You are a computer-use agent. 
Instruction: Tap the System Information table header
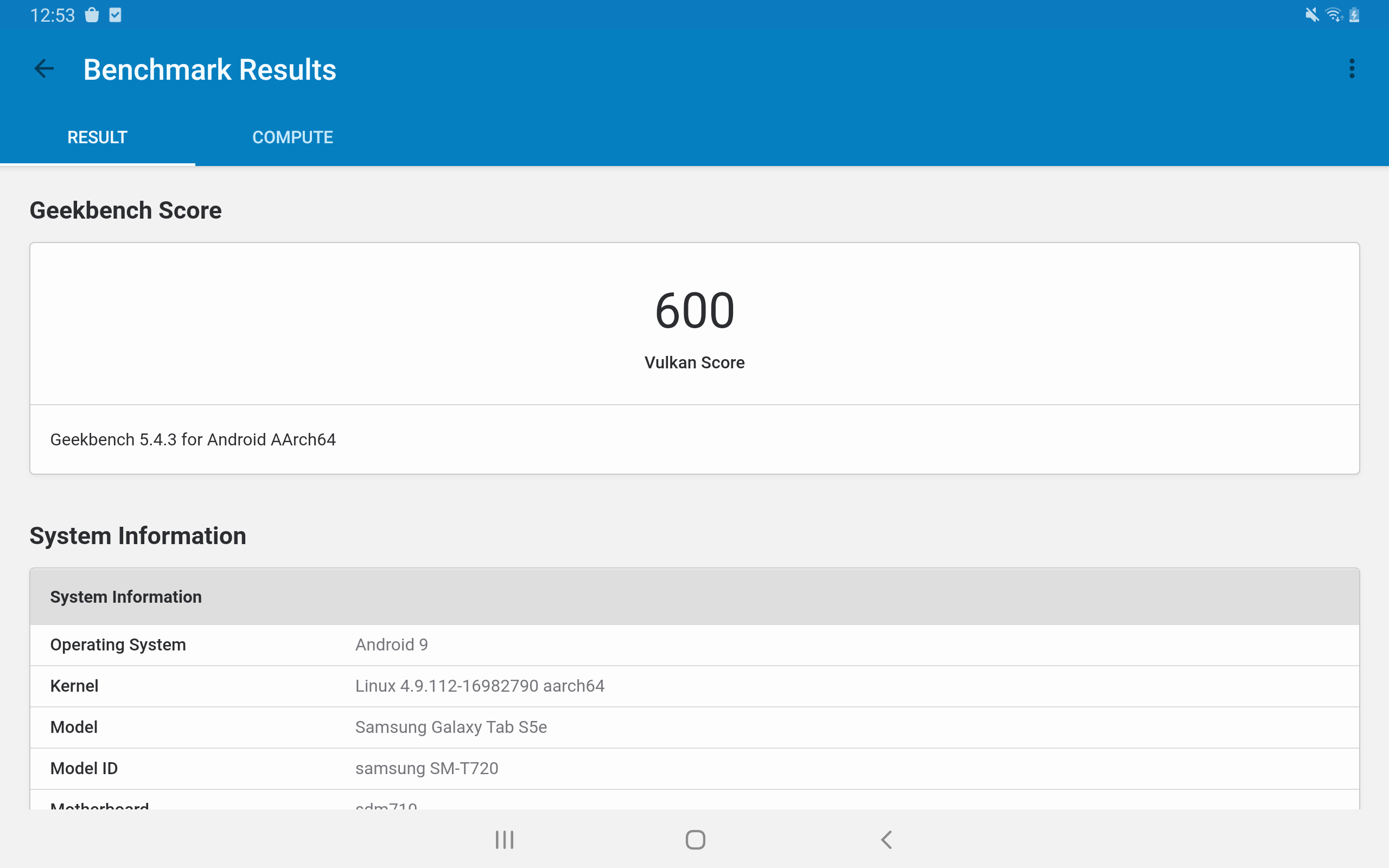tap(694, 596)
